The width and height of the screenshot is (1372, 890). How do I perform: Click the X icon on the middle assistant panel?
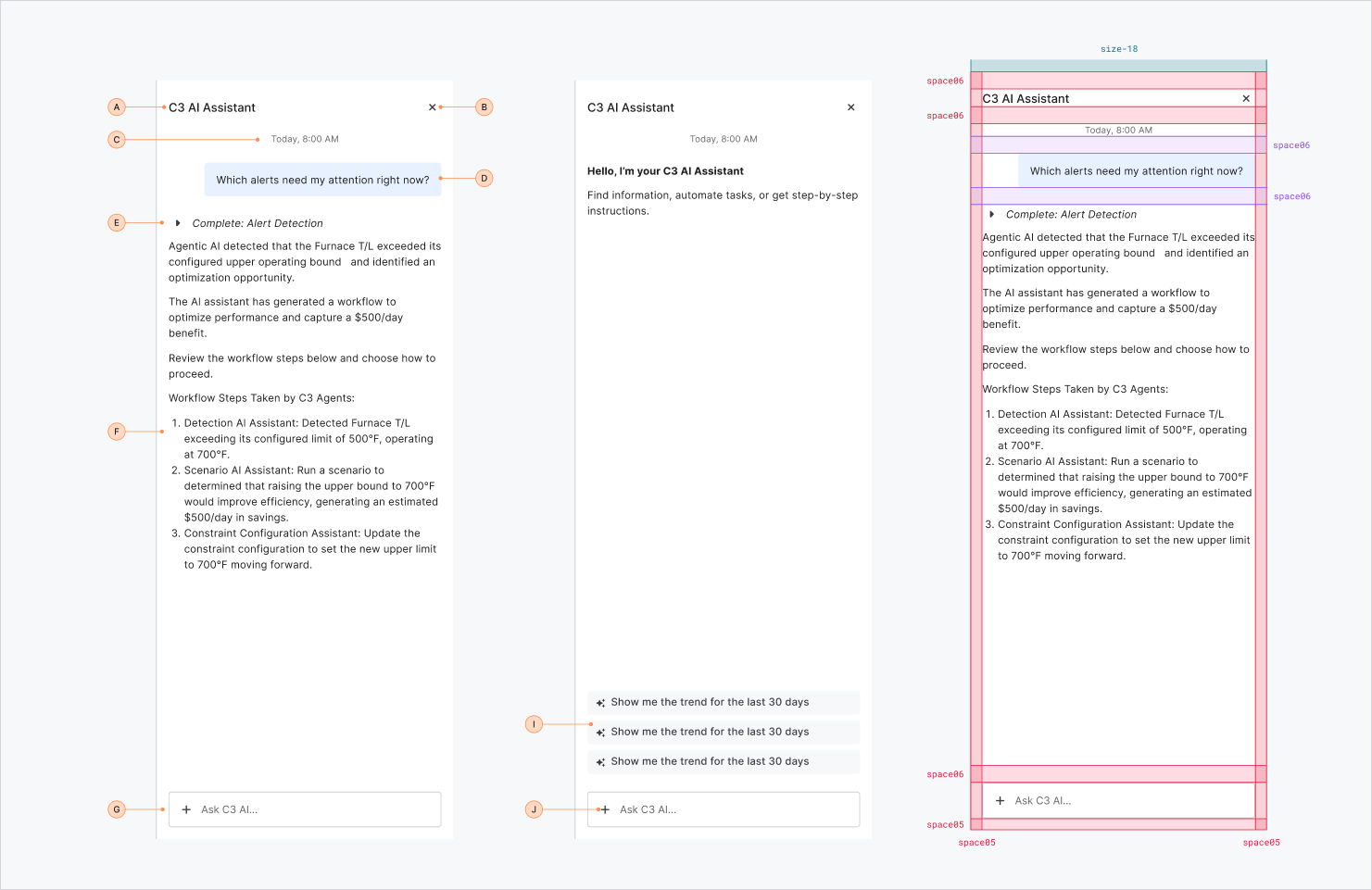pyautogui.click(x=850, y=107)
